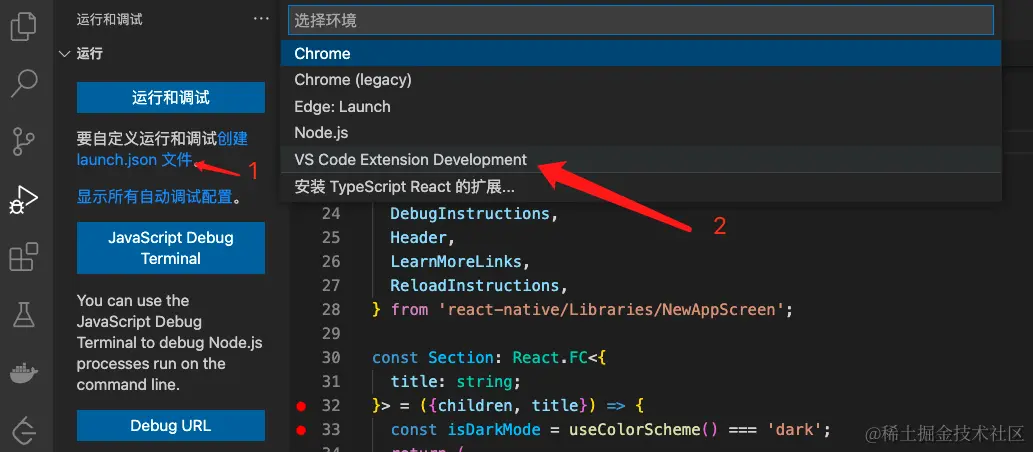This screenshot has width=1033, height=452.
Task: Open the Search view icon
Action: click(x=24, y=83)
